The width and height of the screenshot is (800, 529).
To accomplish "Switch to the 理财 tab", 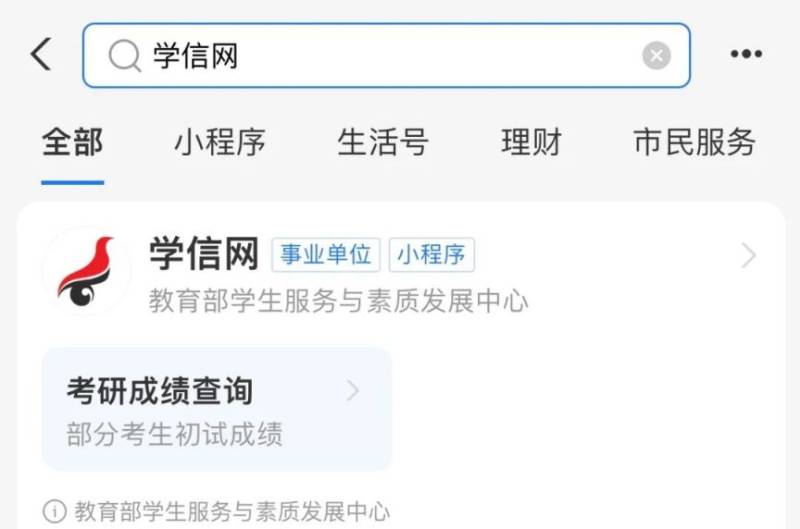I will coord(531,142).
